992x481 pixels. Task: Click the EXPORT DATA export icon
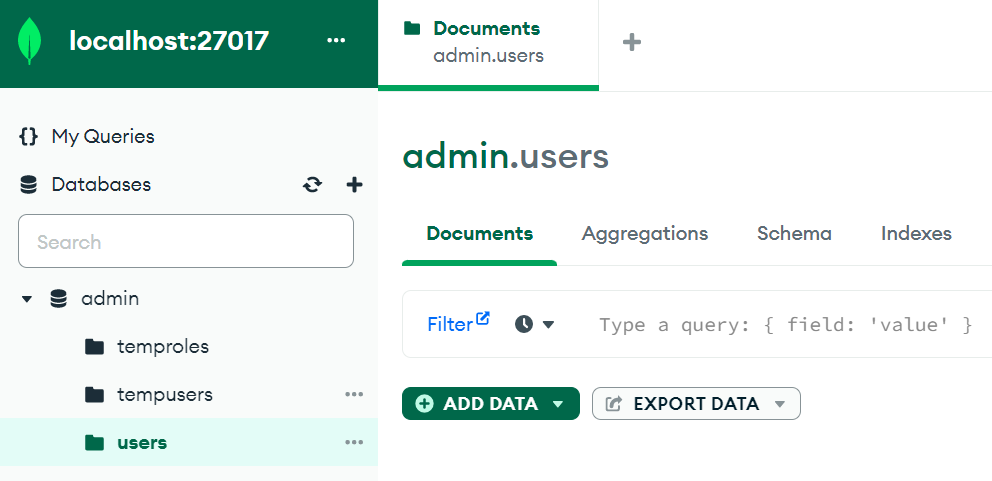(x=613, y=404)
